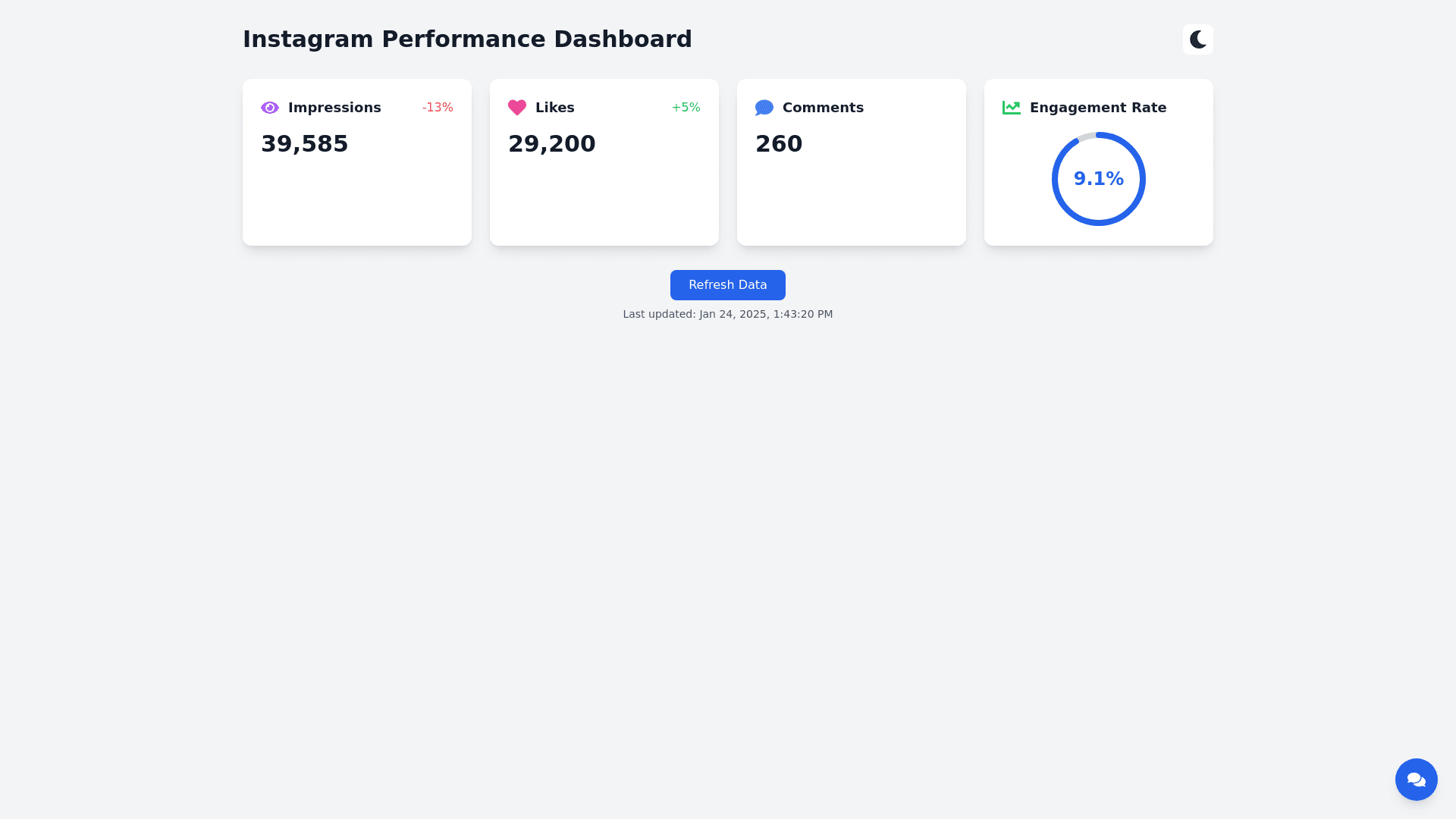Open the chat bubble floating button

tap(1416, 779)
